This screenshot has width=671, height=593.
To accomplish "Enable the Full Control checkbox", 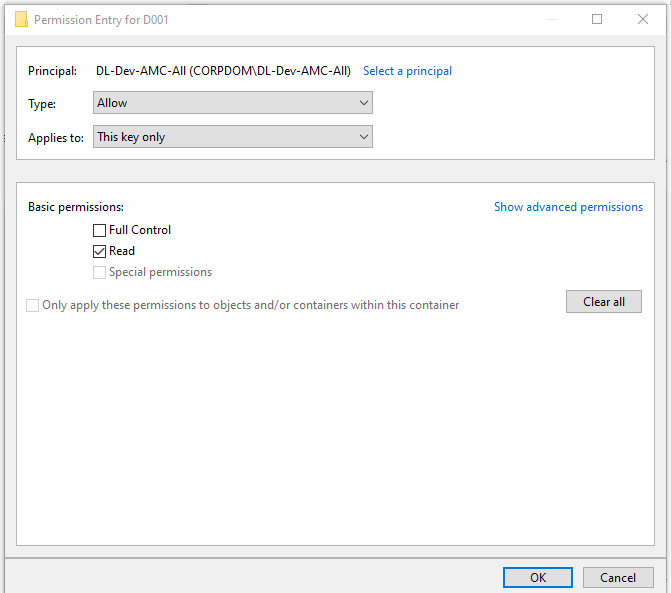I will point(99,230).
